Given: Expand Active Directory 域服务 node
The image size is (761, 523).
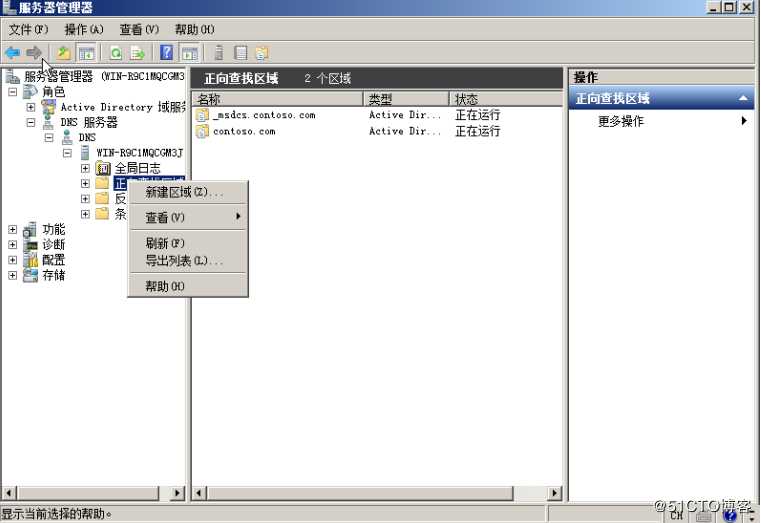Looking at the screenshot, I should point(31,107).
